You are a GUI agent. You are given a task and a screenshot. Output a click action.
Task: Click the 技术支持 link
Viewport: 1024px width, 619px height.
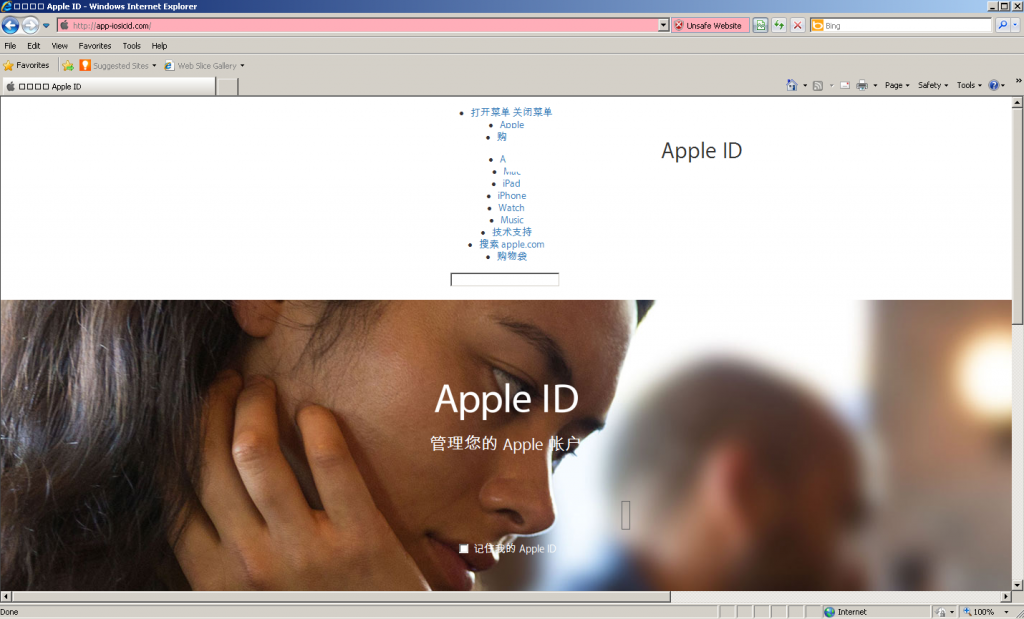point(512,232)
